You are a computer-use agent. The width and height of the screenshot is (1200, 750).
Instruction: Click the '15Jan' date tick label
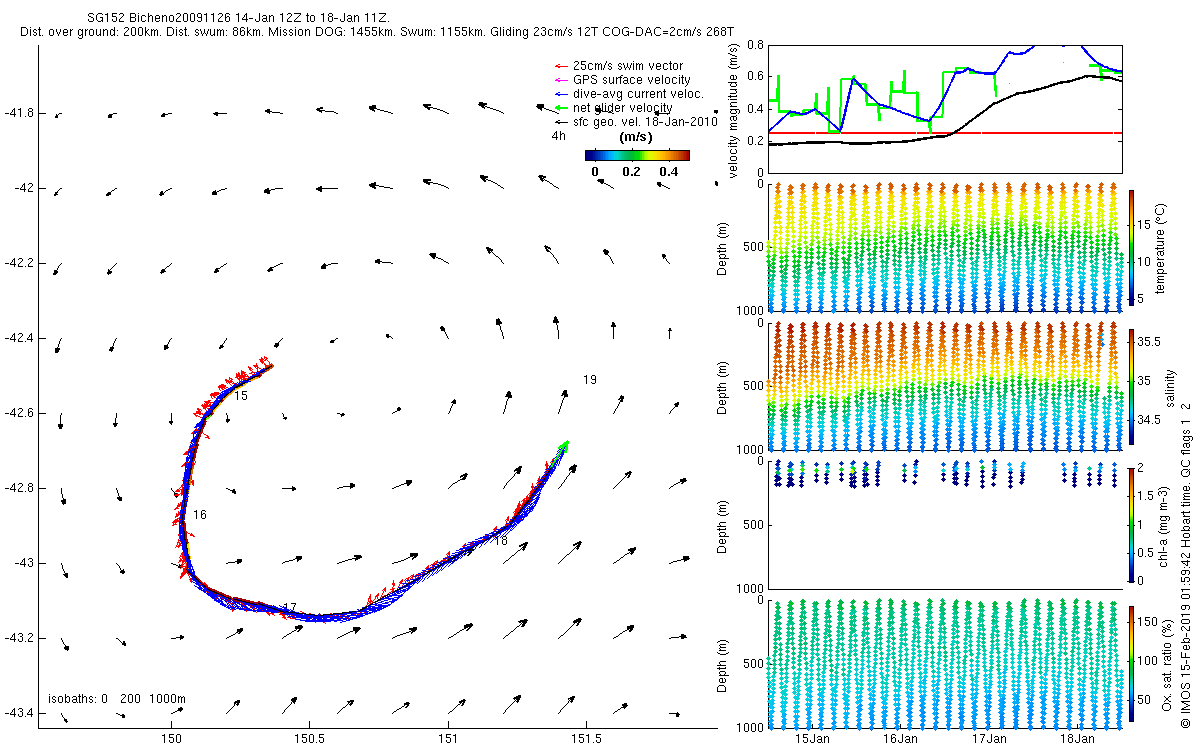click(x=812, y=739)
